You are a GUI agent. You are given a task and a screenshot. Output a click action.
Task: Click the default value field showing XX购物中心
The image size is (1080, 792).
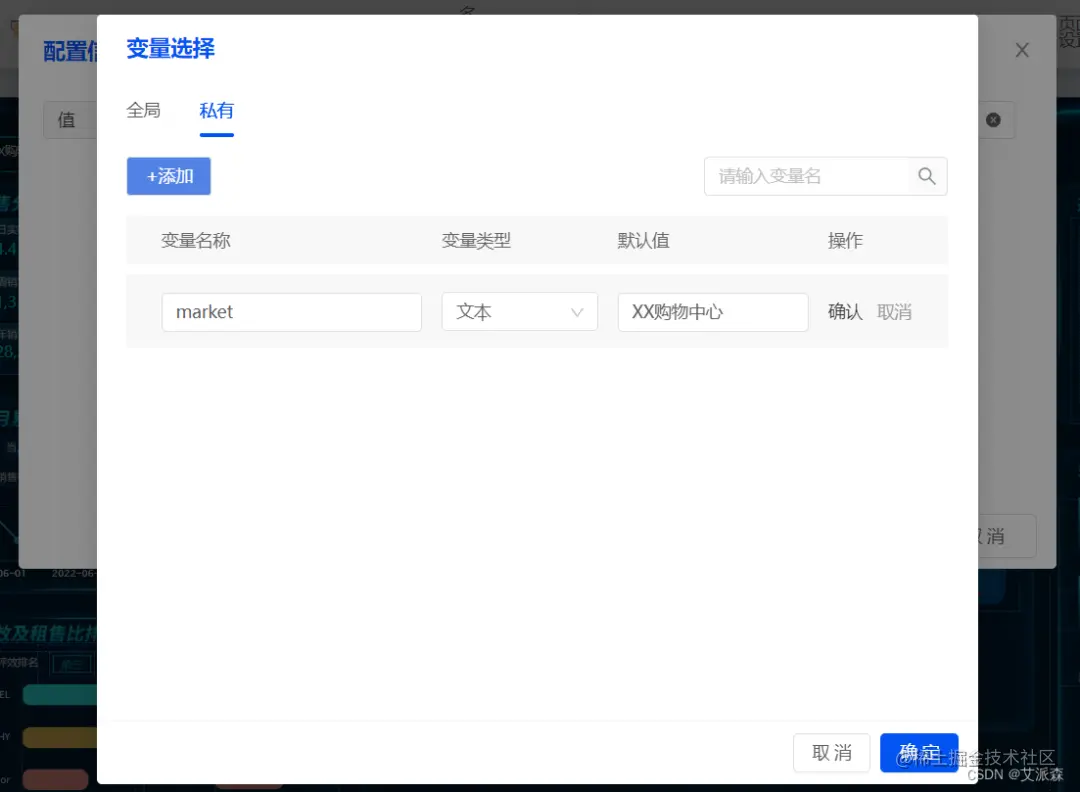[713, 312]
